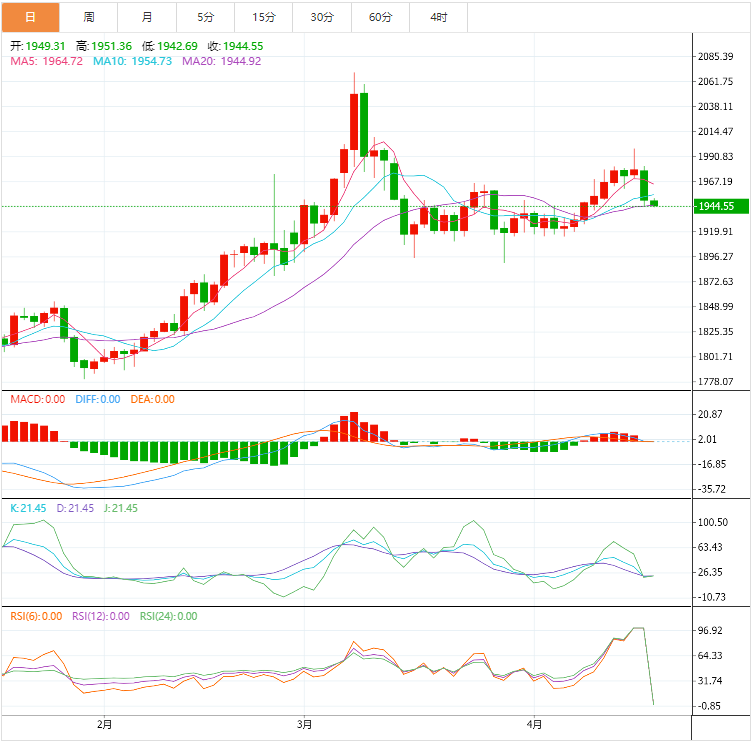Click the MA10 moving average label
The width and height of the screenshot is (754, 745).
click(x=132, y=61)
